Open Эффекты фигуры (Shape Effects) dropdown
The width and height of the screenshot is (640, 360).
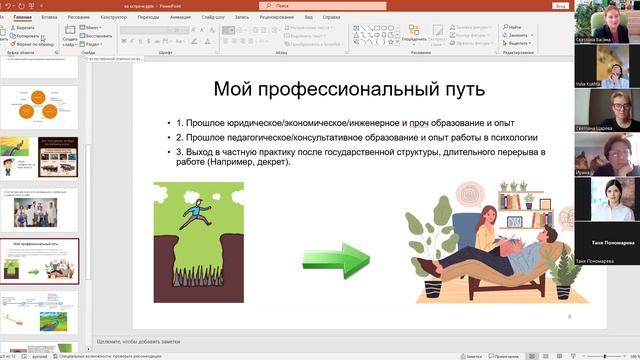[x=471, y=43]
